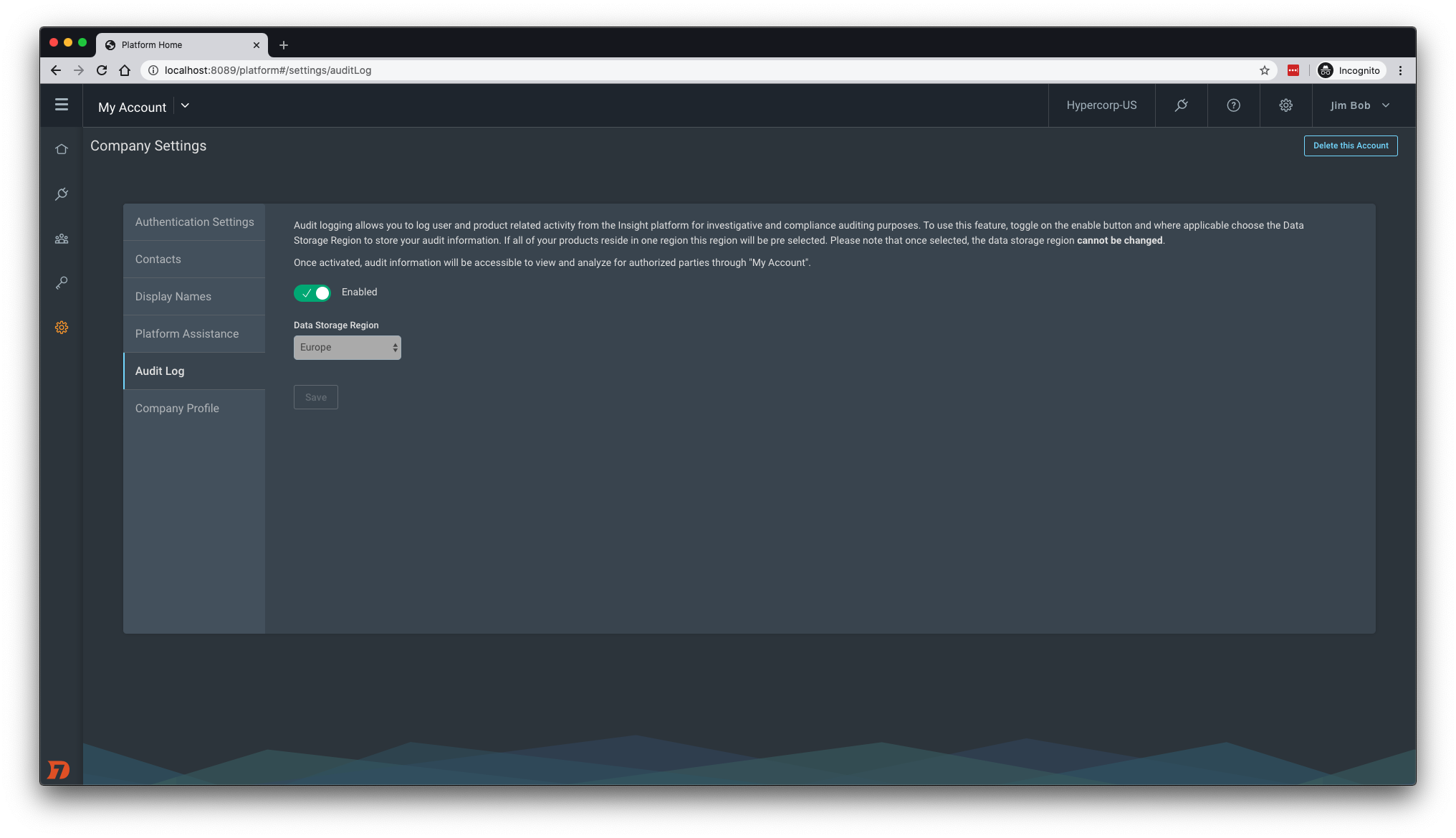Click the Delete this Account button
The image size is (1456, 838).
point(1350,145)
